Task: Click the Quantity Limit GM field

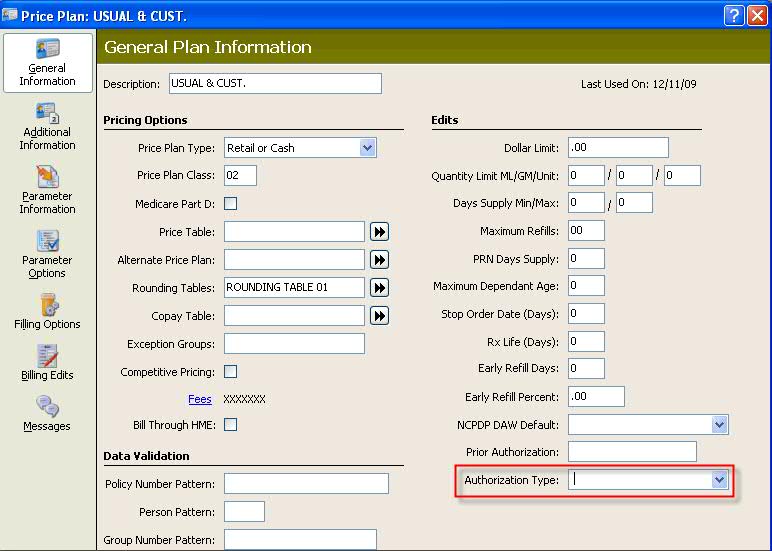Action: point(634,175)
